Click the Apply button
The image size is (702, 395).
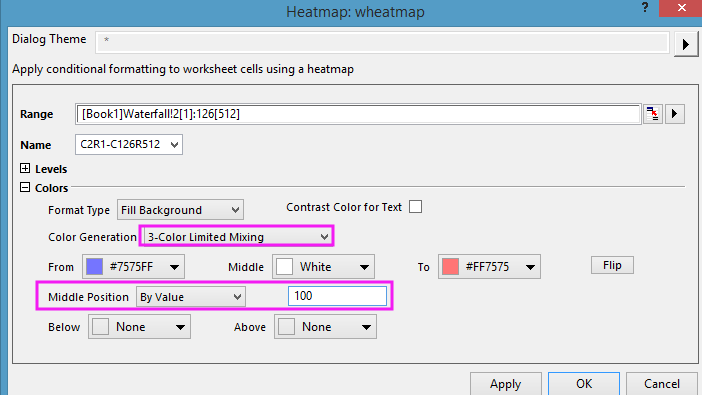505,384
